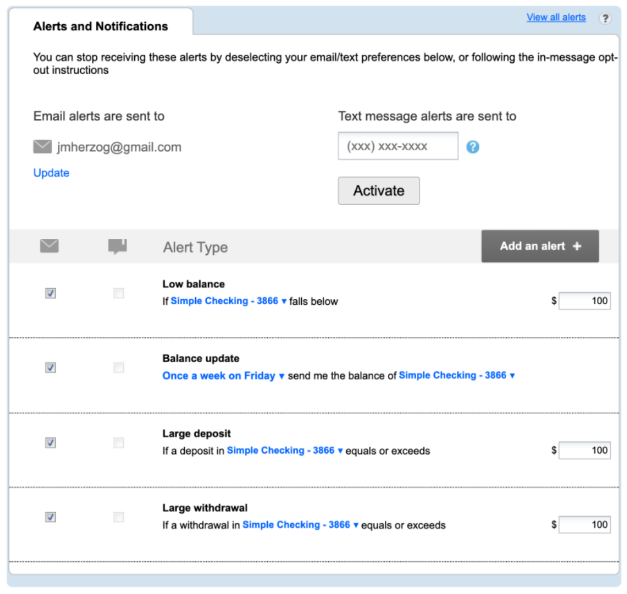Select the Alerts and Notifications tab
Image resolution: width=627 pixels, height=594 pixels.
(100, 26)
